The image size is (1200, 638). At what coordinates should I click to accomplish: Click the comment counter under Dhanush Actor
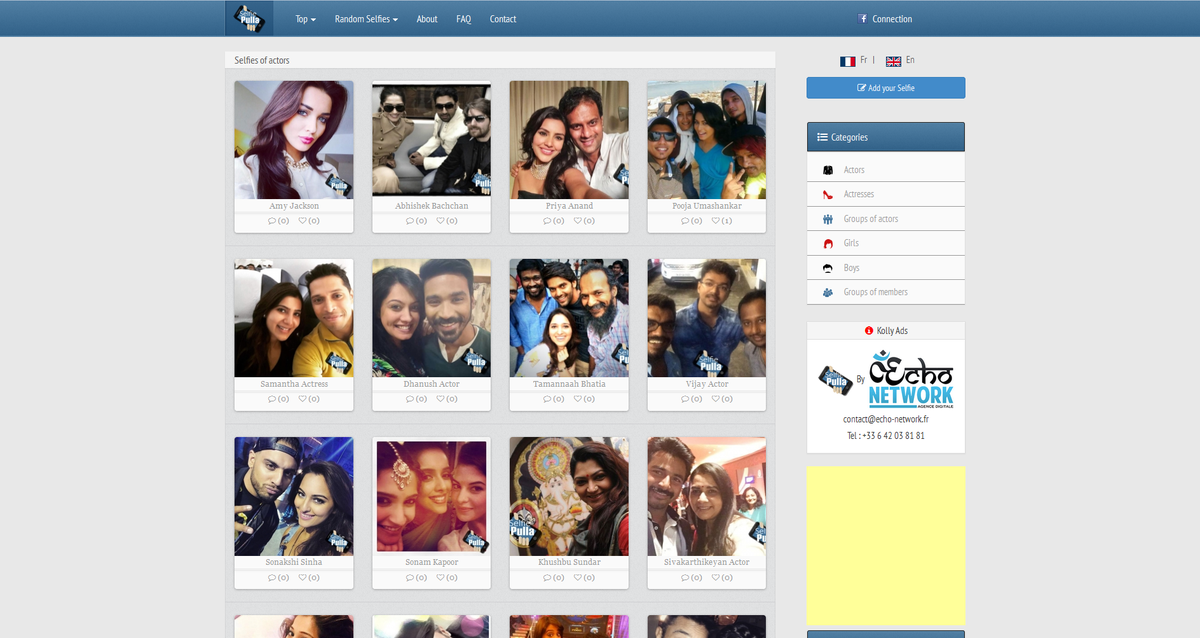click(x=415, y=398)
